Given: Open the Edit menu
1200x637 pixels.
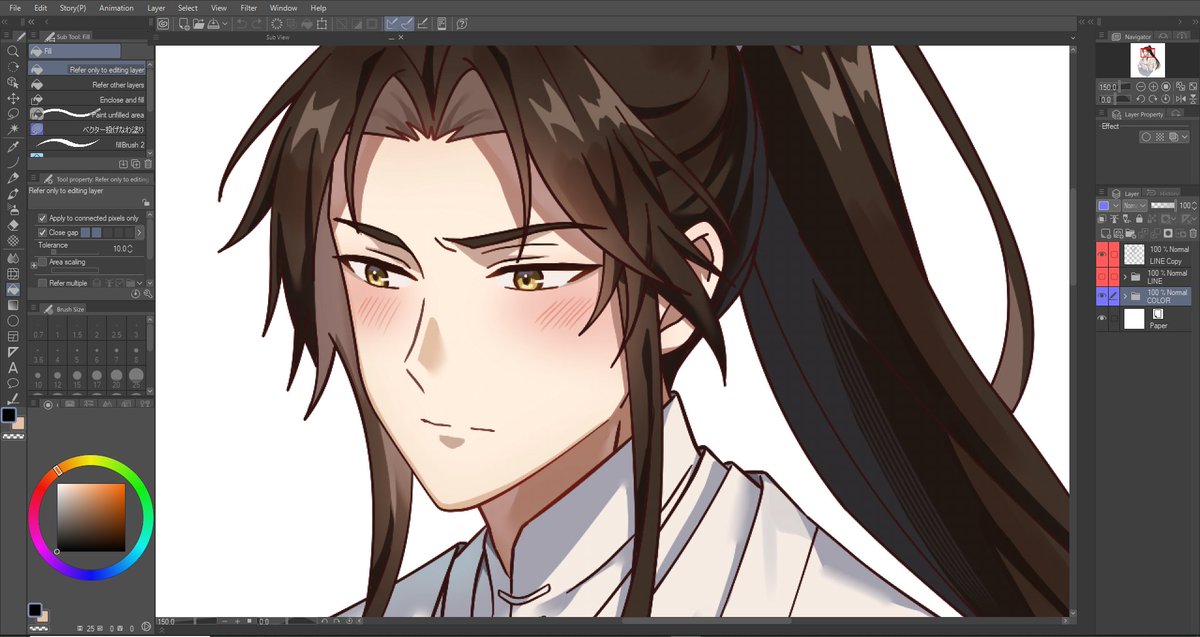Looking at the screenshot, I should pos(41,8).
